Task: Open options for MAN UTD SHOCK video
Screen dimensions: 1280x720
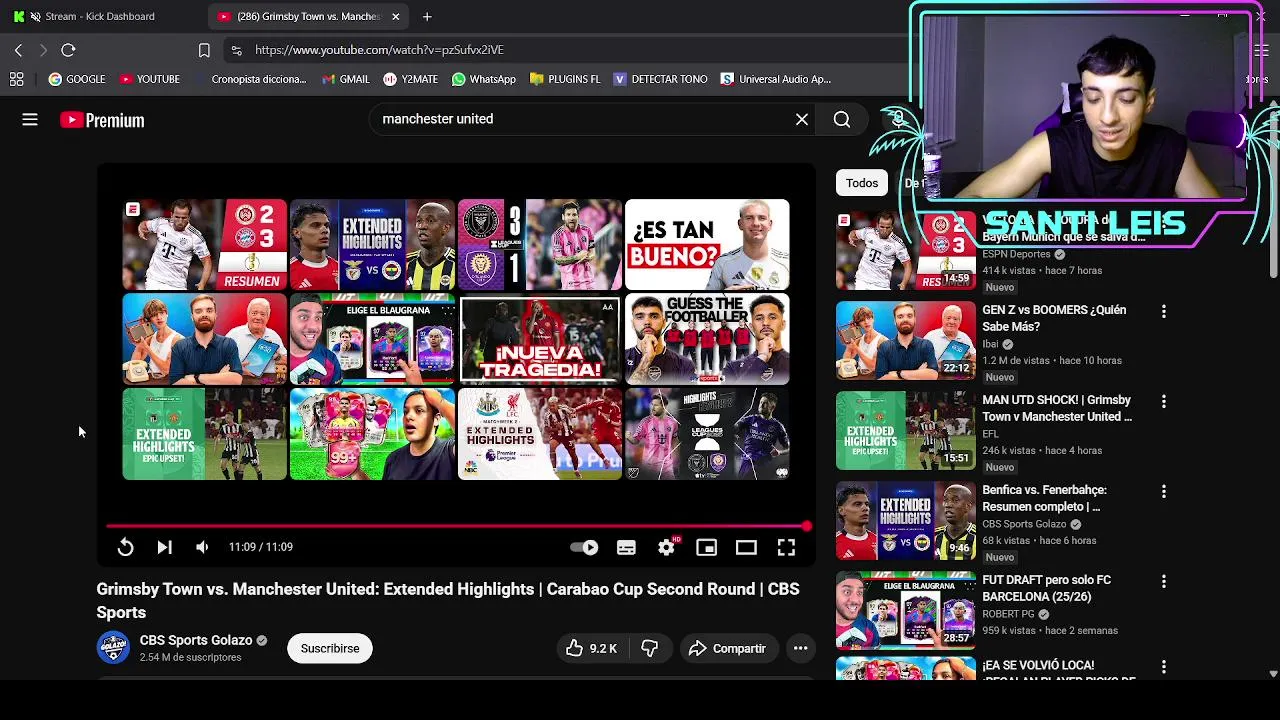Action: pyautogui.click(x=1163, y=402)
